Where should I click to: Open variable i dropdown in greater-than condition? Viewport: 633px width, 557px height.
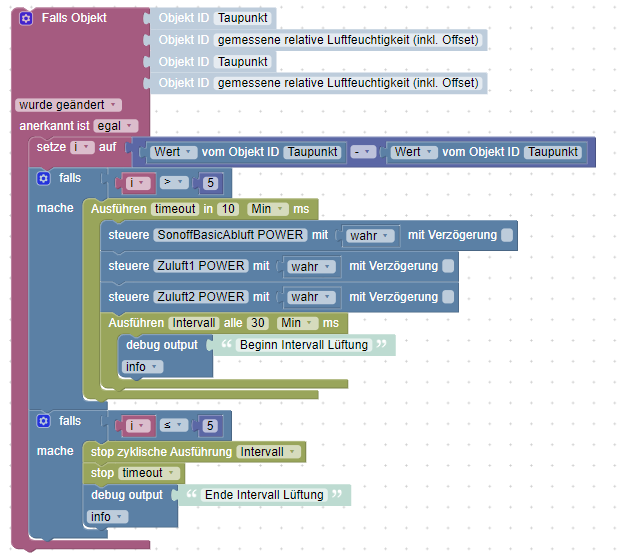[x=137, y=183]
